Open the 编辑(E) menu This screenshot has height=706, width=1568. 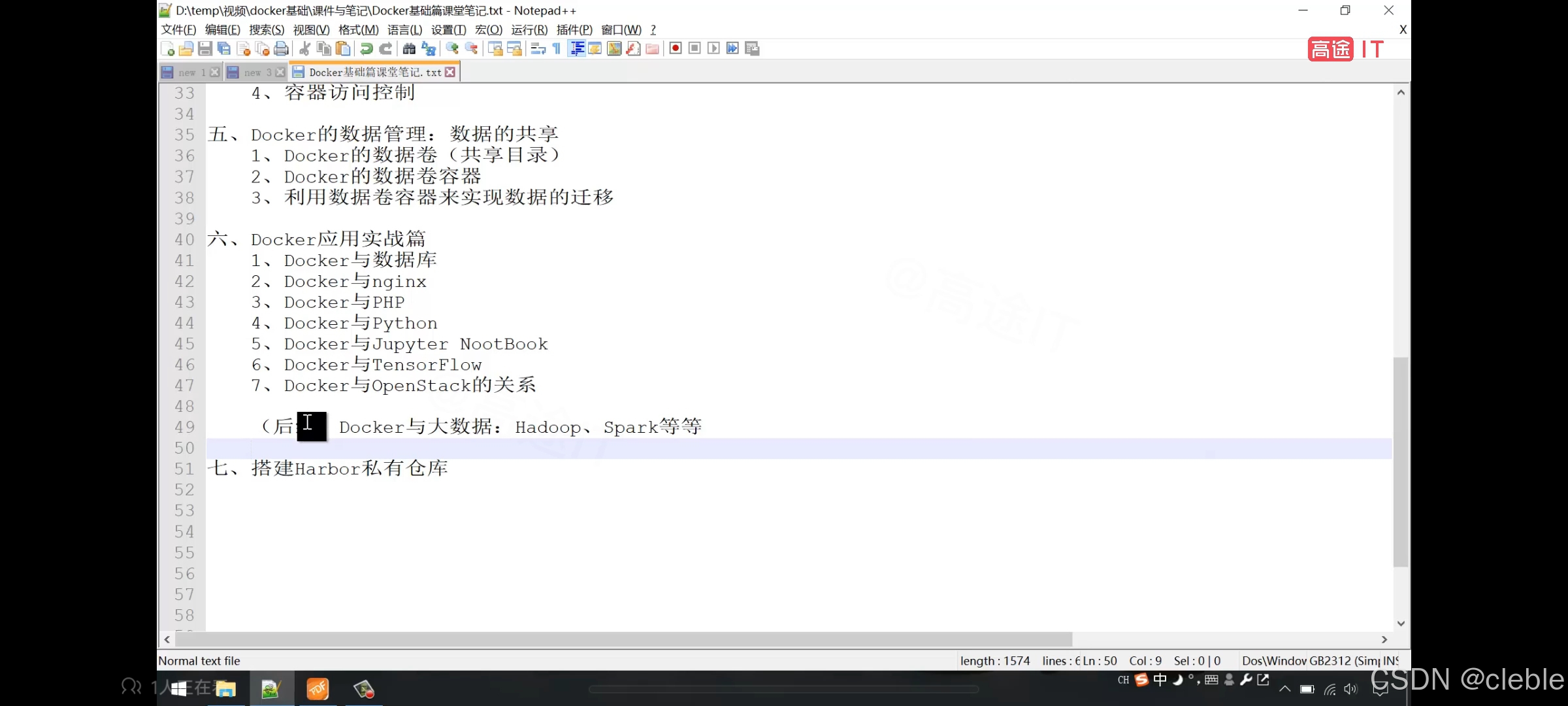[x=223, y=30]
